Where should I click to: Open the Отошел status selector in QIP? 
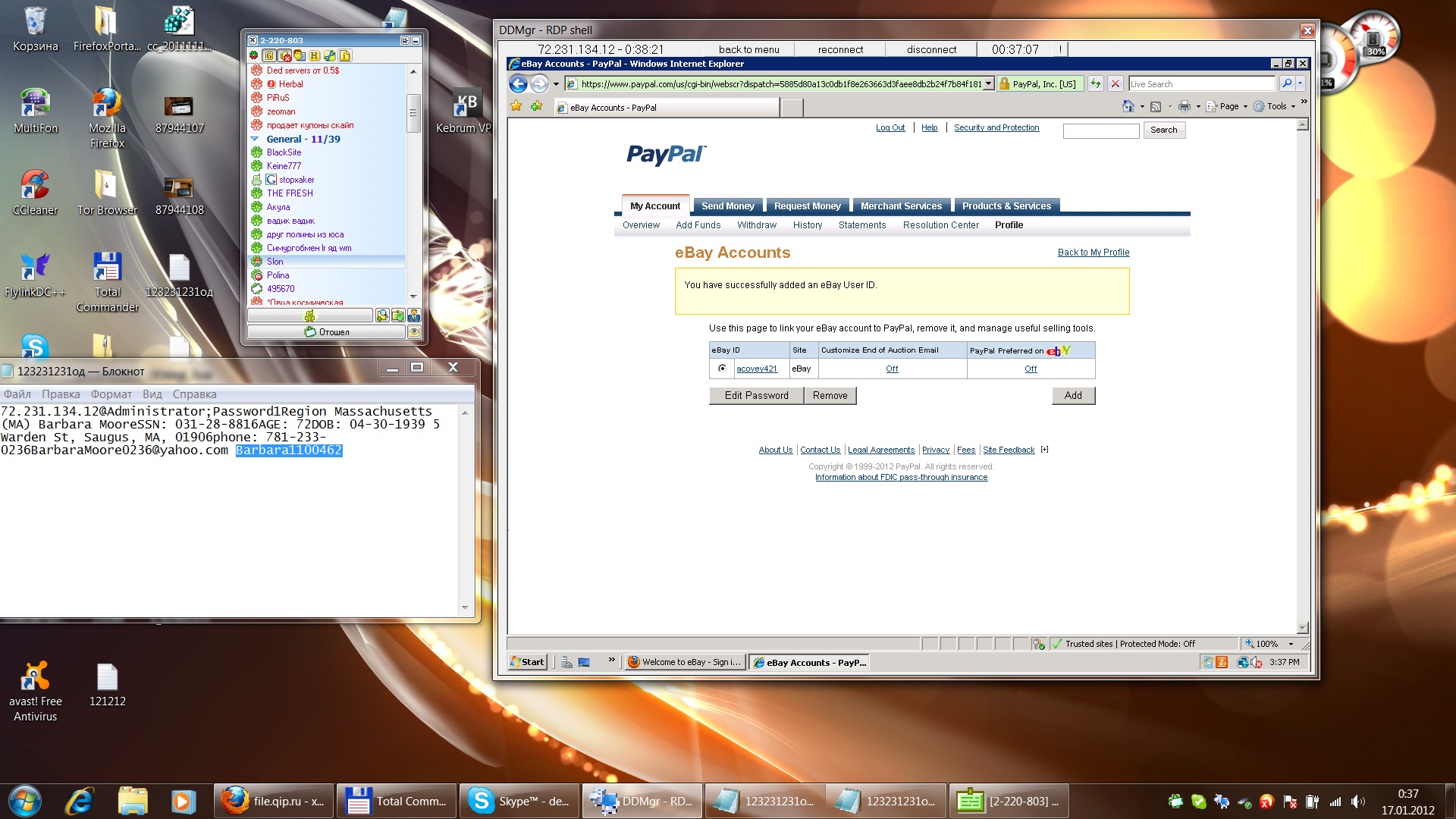click(326, 332)
